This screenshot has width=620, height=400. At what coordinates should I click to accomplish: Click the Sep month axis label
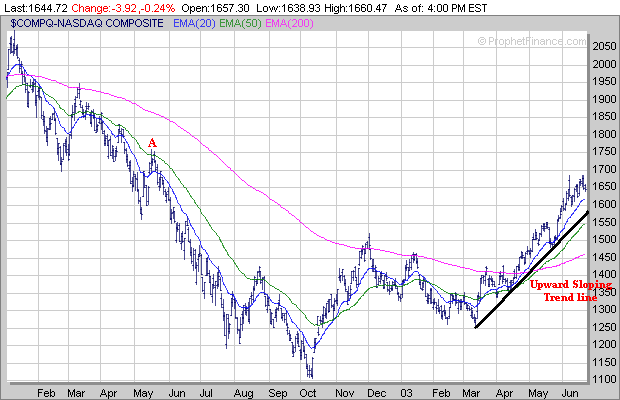coord(278,393)
